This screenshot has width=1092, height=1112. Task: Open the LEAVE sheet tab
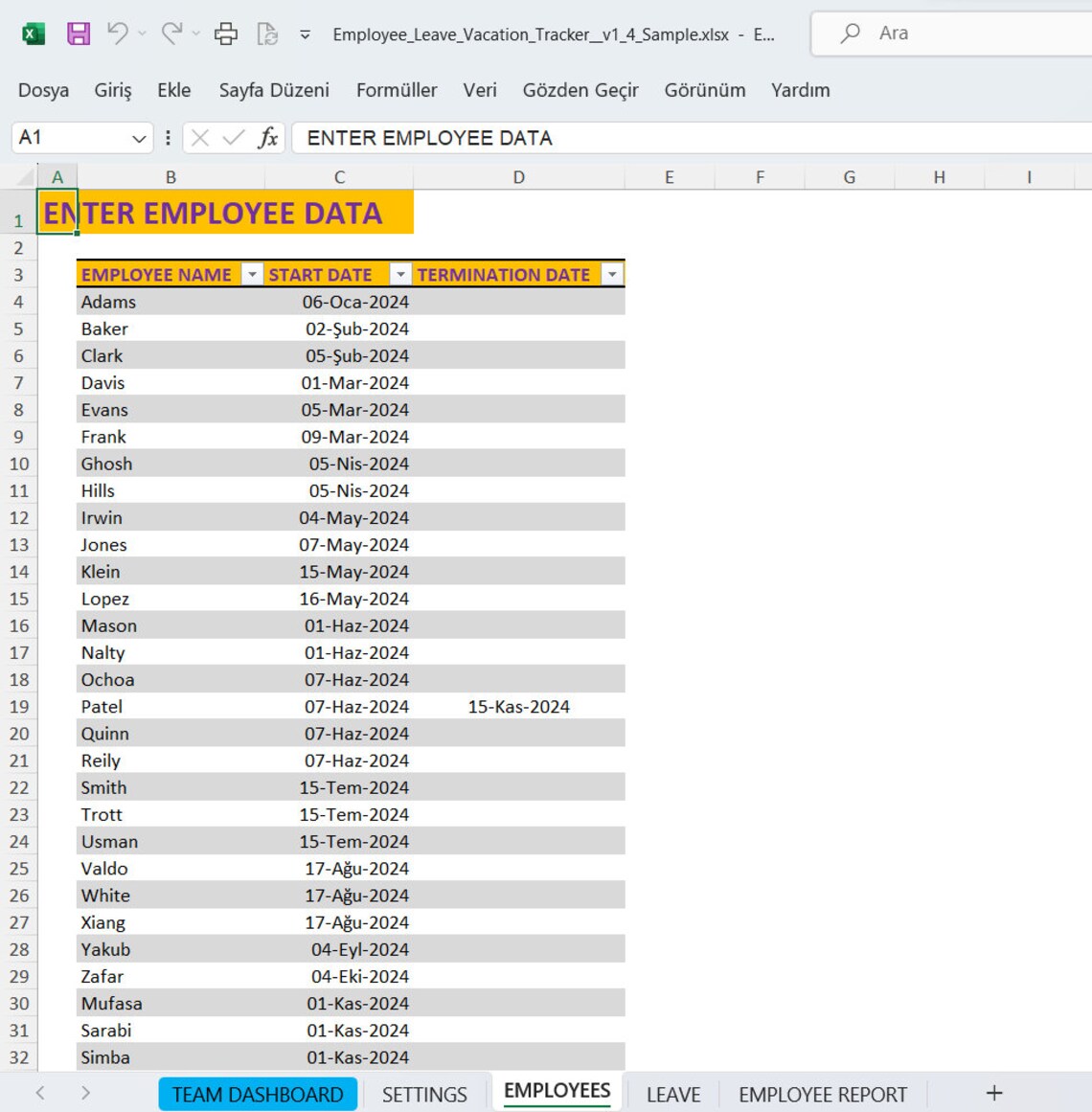[x=673, y=1093]
